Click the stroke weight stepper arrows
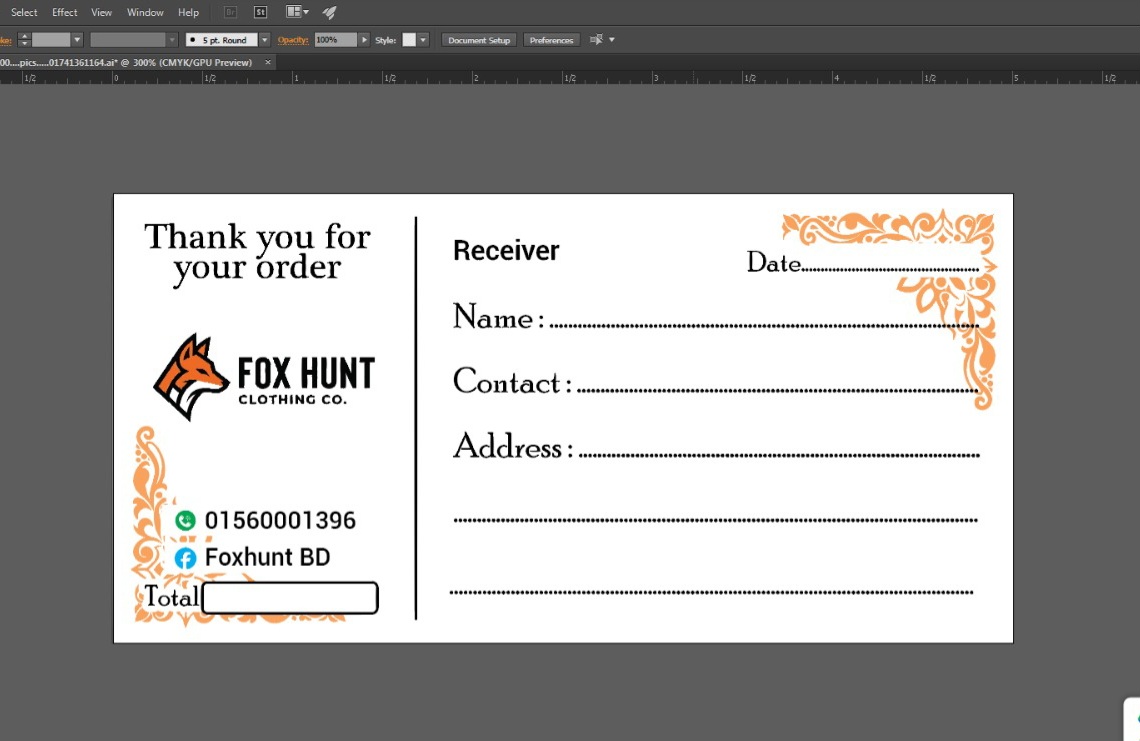This screenshot has height=741, width=1140. click(x=24, y=40)
